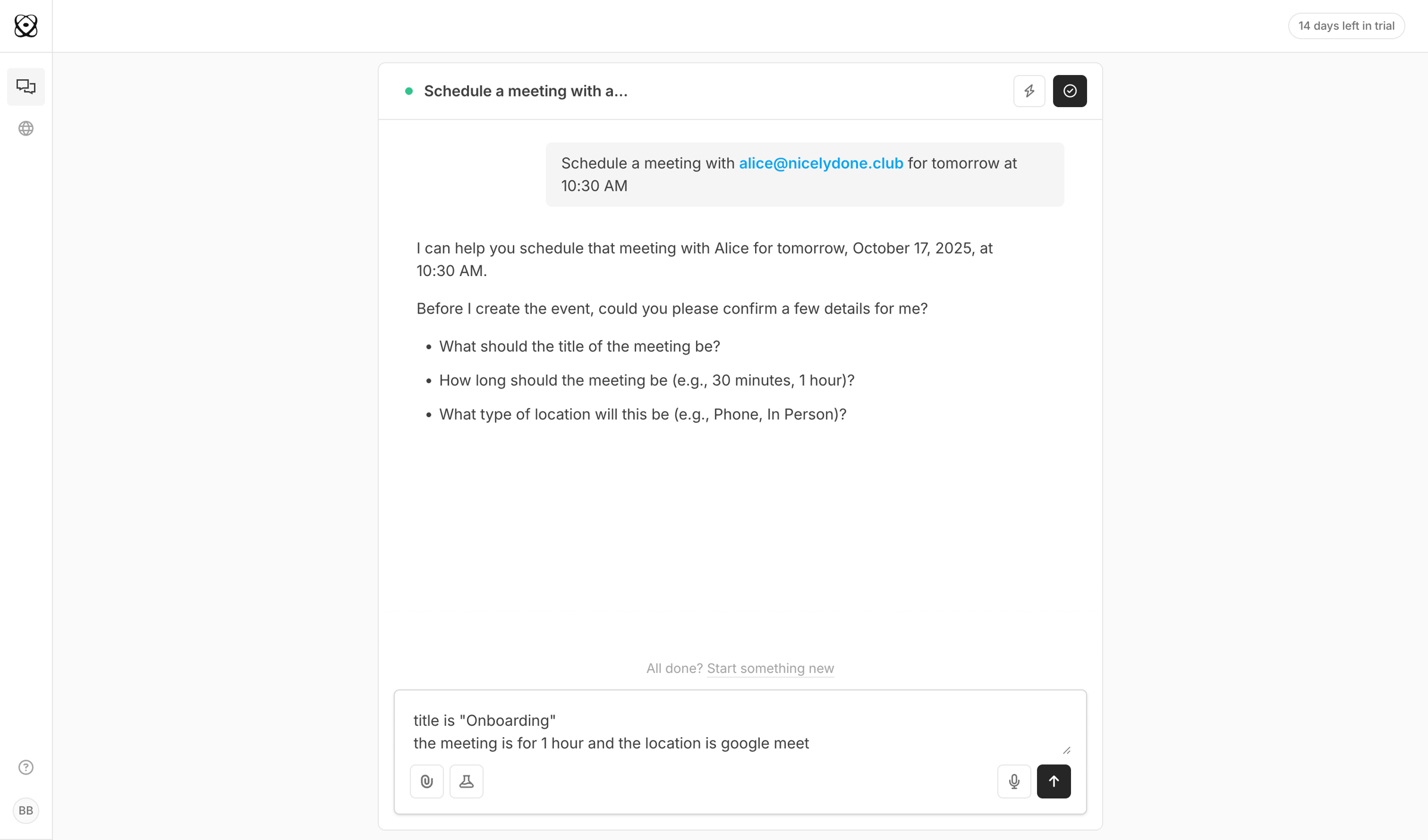Send the message with arrow button

click(x=1054, y=781)
